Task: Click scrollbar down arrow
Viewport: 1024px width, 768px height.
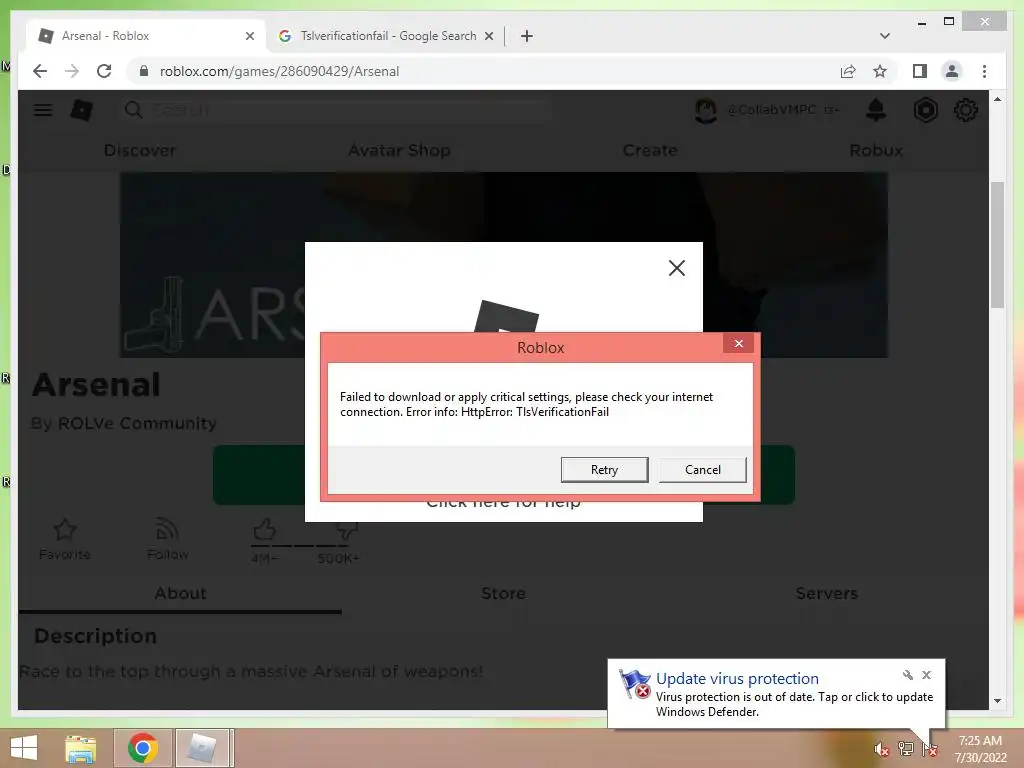Action: point(997,701)
